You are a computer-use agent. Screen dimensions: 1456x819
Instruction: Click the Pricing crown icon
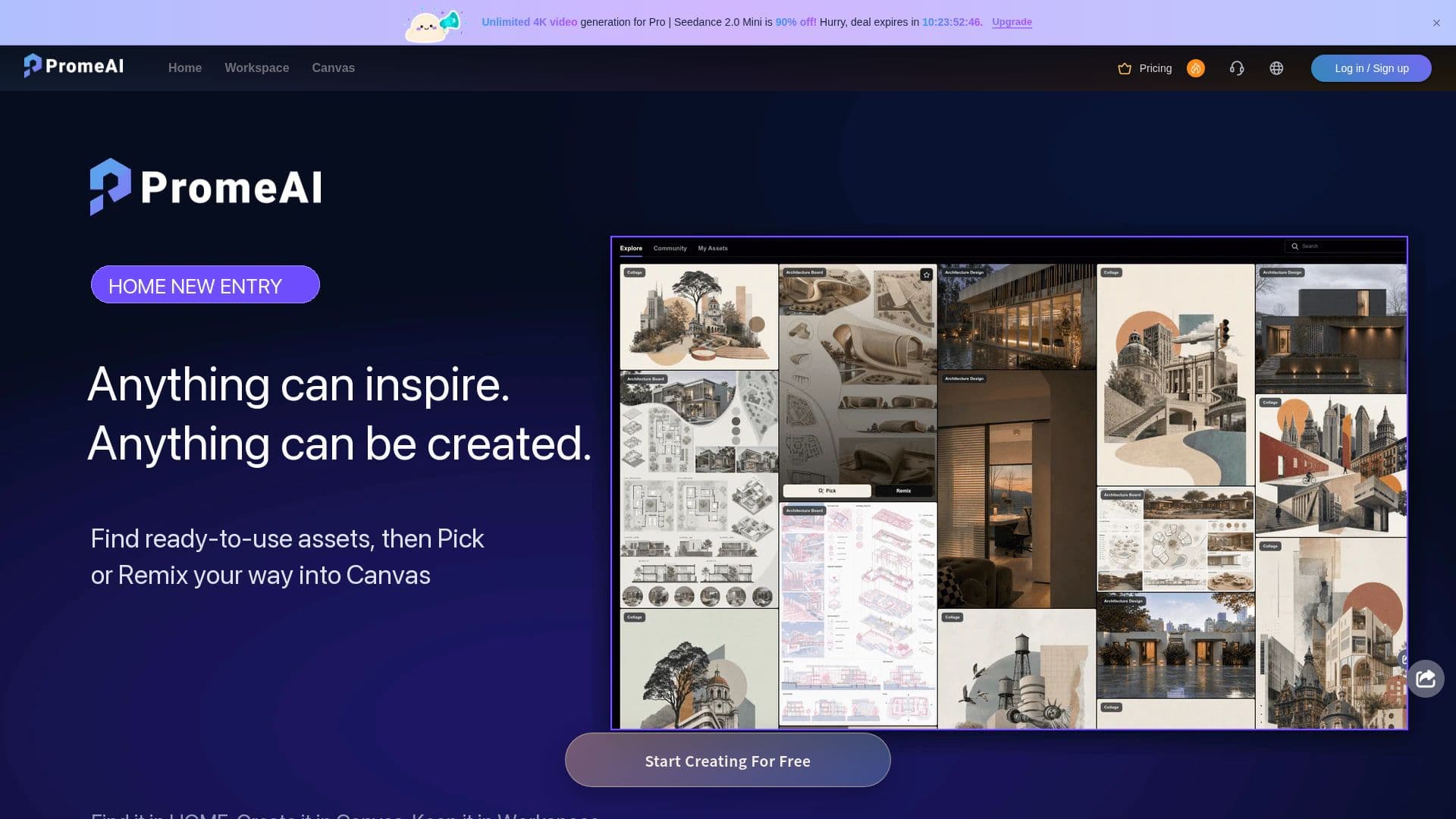click(1125, 68)
